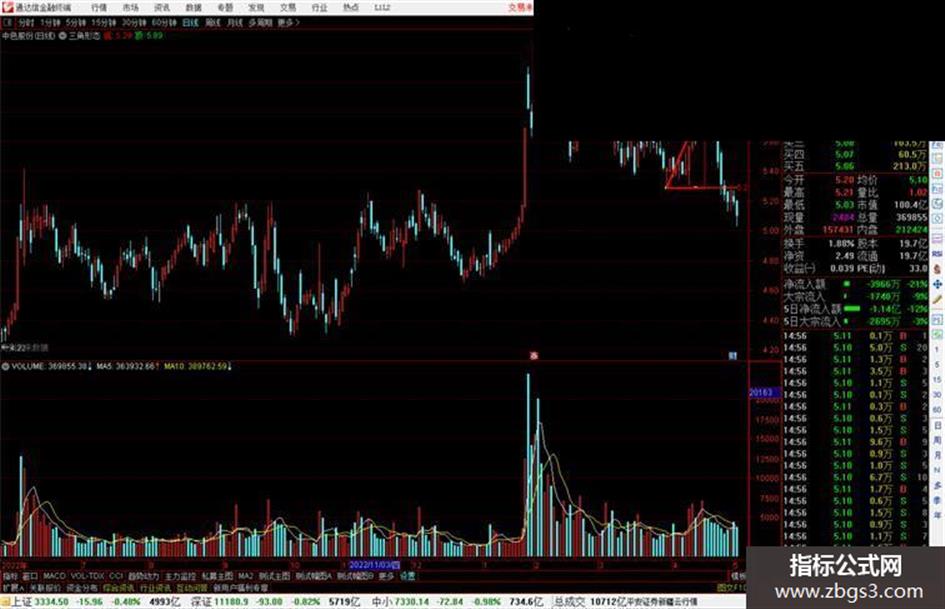Select the 月线 monthly chart tab
Image resolution: width=945 pixels, height=609 pixels.
234,22
